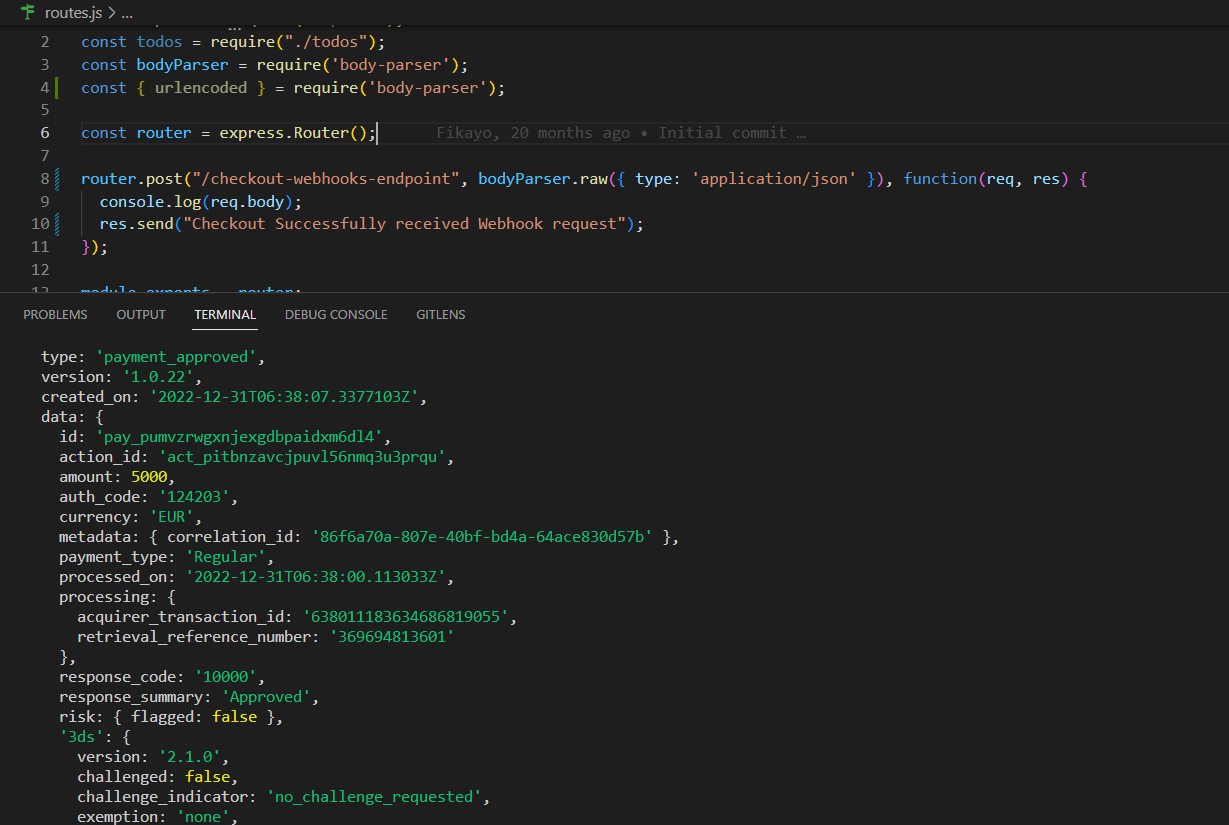The height and width of the screenshot is (825, 1229).
Task: Click the modification stripe beside res.send line
Action: 59,223
